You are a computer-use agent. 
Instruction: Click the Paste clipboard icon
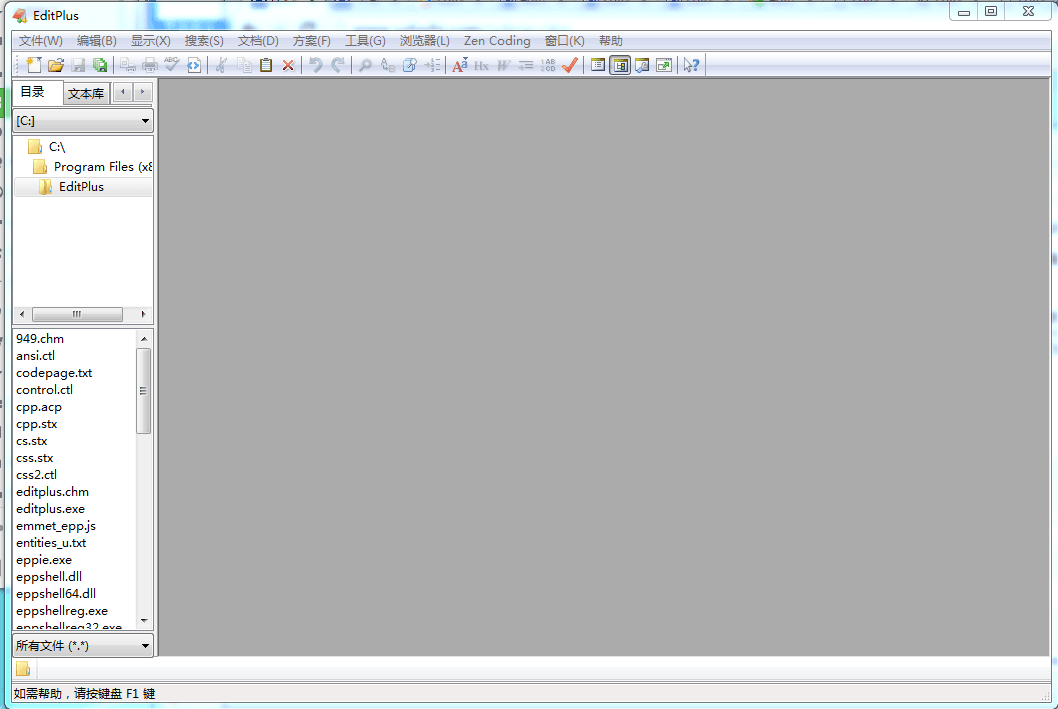[x=266, y=65]
